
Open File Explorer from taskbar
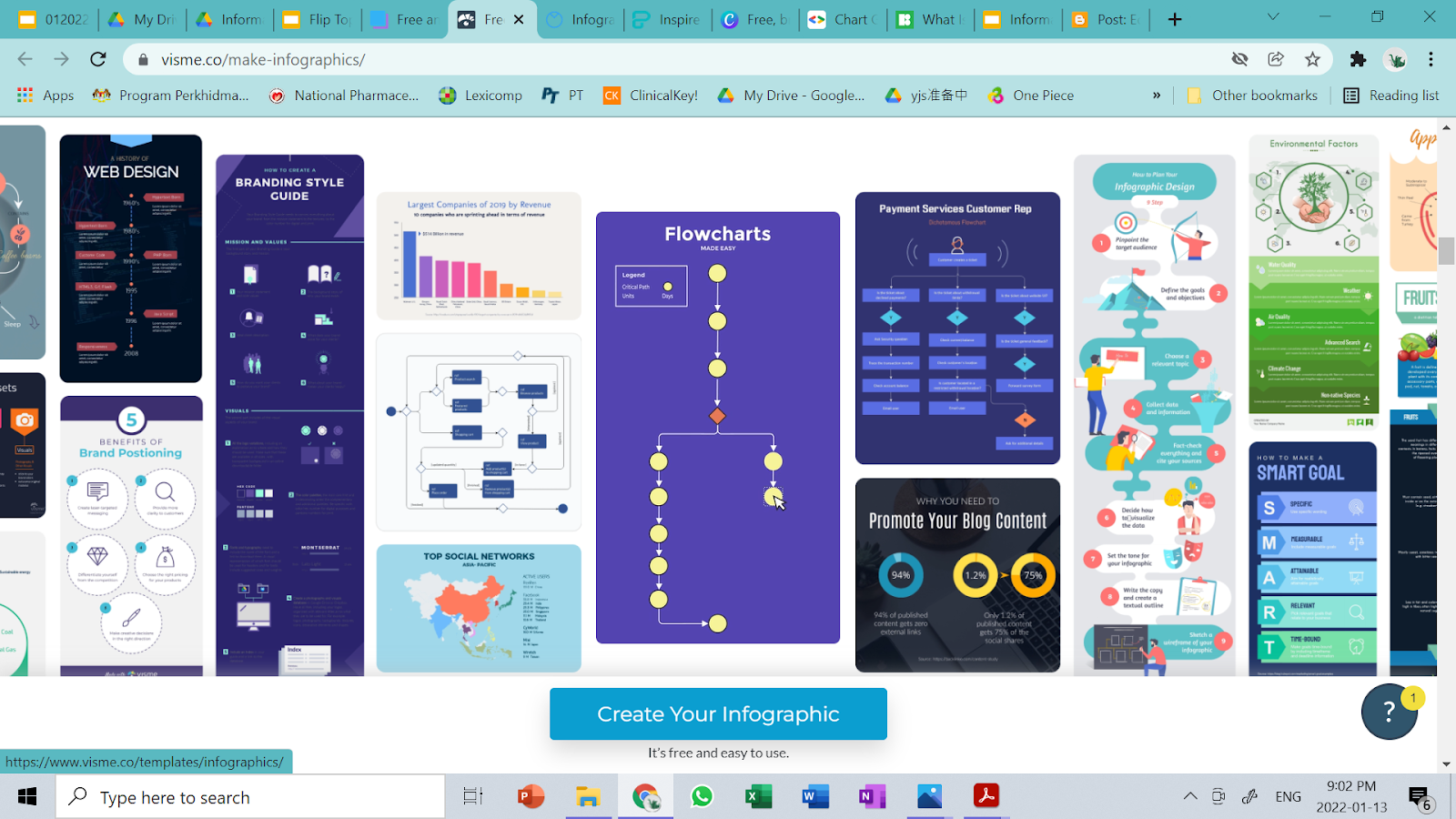click(x=588, y=797)
